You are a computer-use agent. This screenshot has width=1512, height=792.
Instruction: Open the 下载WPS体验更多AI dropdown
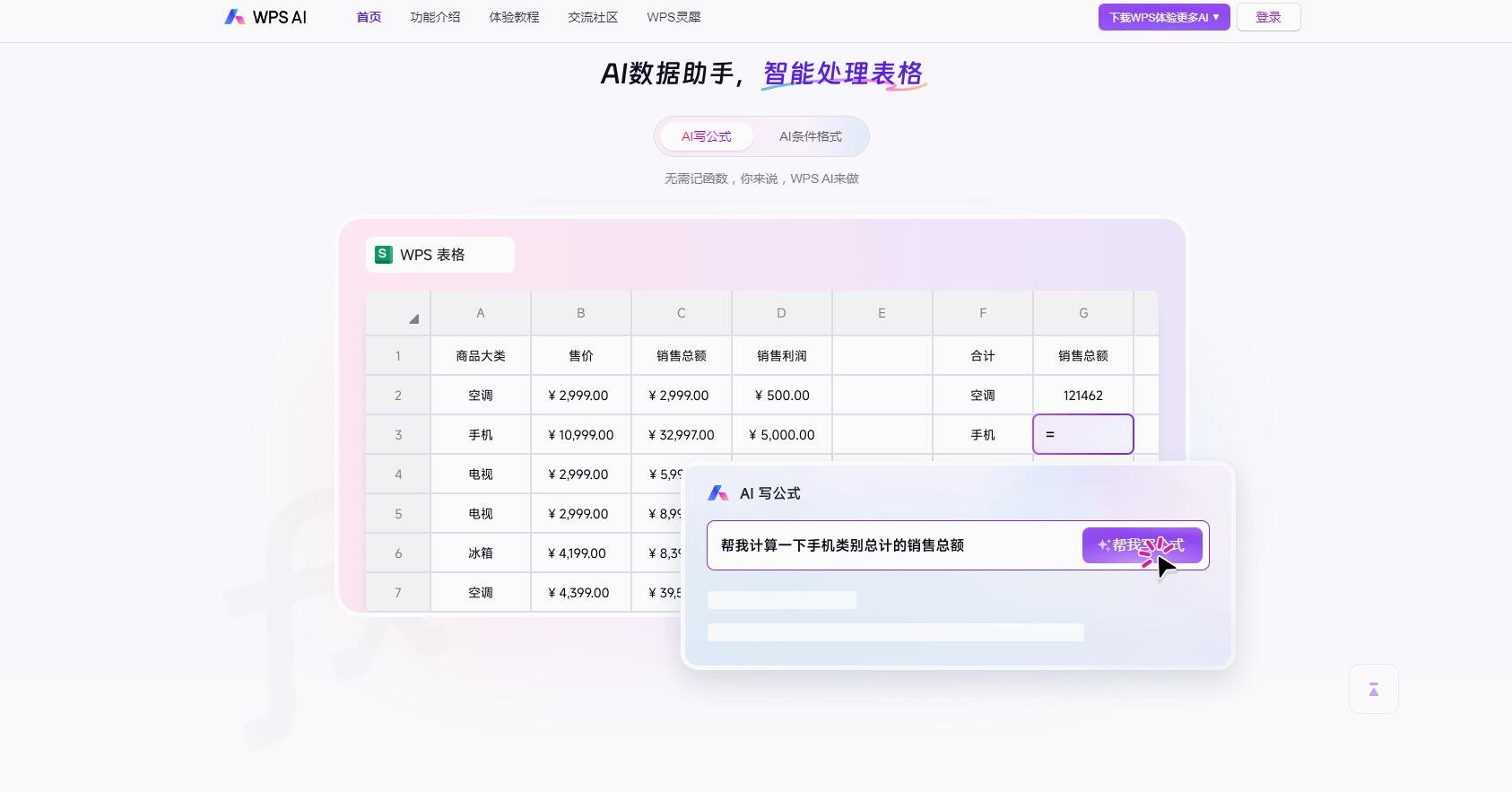1163,17
